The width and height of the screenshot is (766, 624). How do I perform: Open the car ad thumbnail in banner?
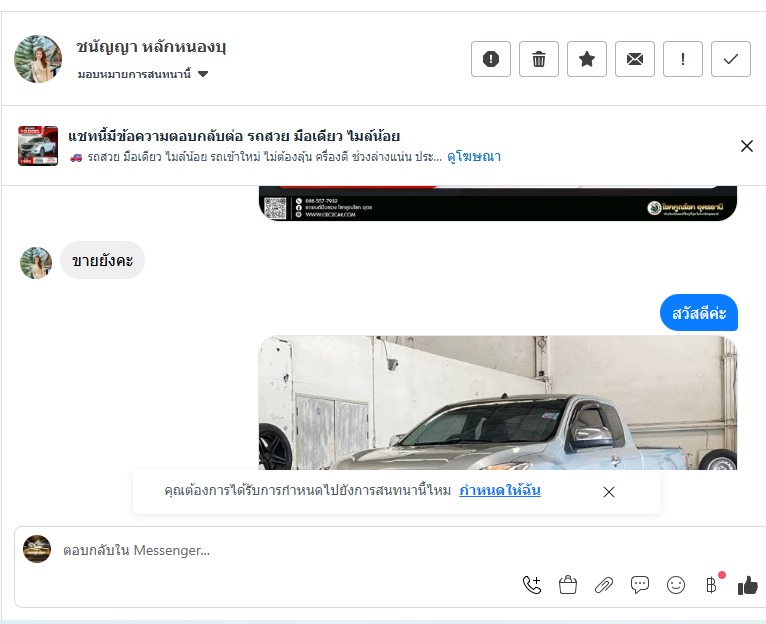(38, 146)
